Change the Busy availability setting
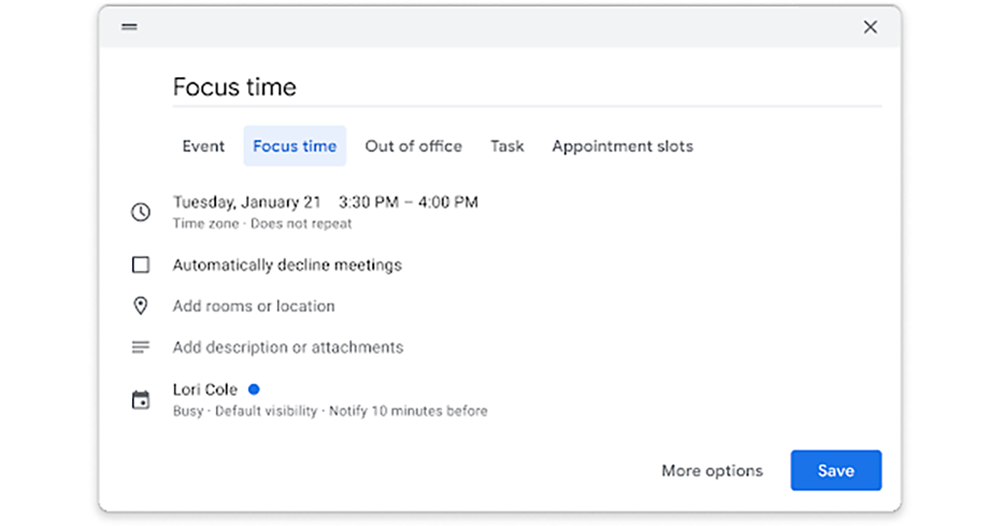 (188, 411)
